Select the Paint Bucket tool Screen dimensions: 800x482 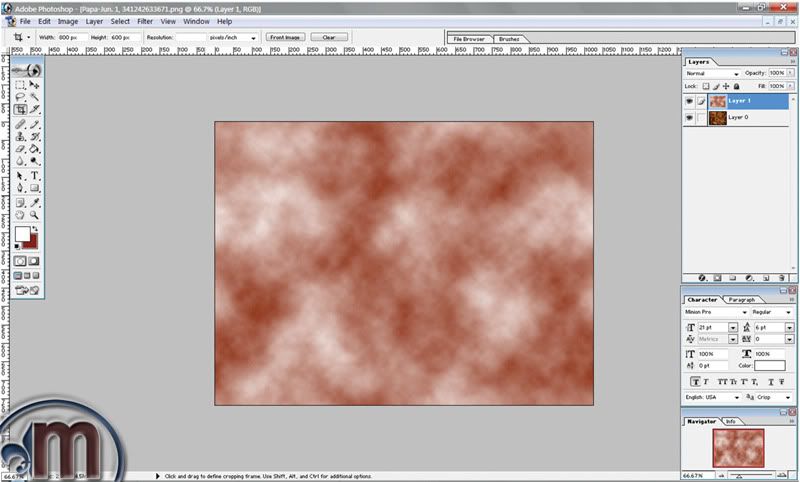(x=34, y=149)
